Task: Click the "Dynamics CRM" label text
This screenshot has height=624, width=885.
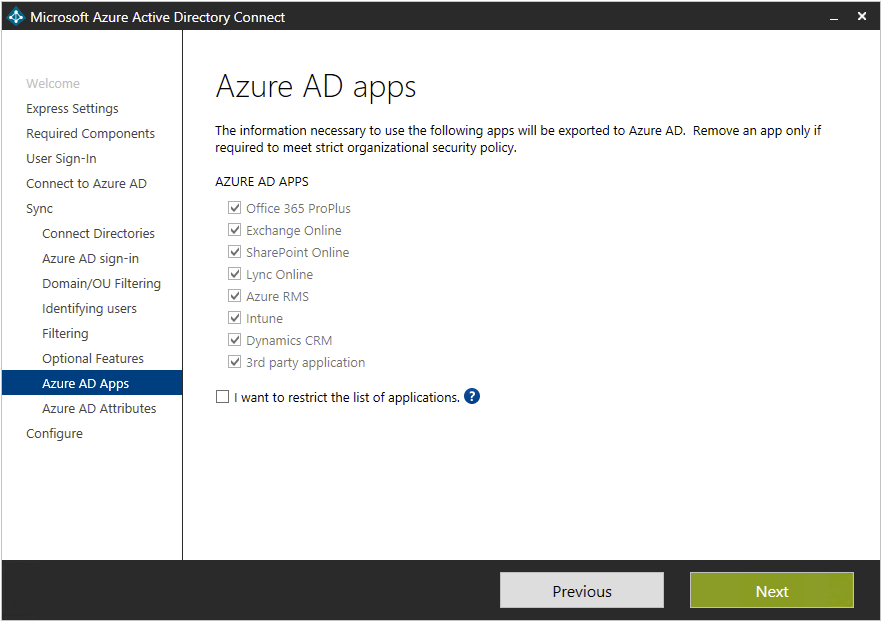Action: click(x=289, y=340)
